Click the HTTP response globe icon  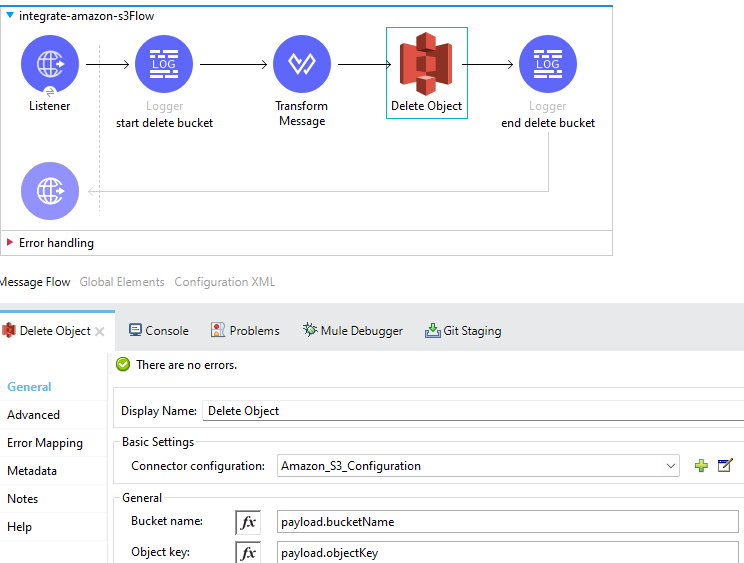pos(49,190)
